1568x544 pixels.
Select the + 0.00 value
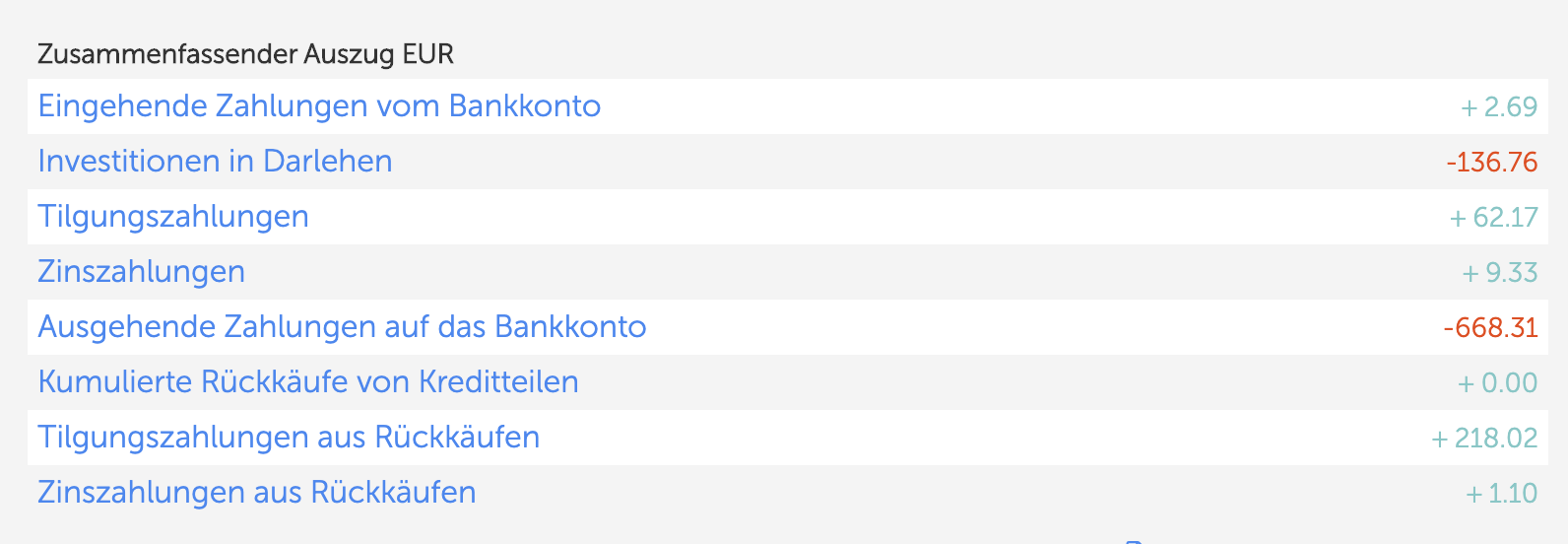(1498, 383)
